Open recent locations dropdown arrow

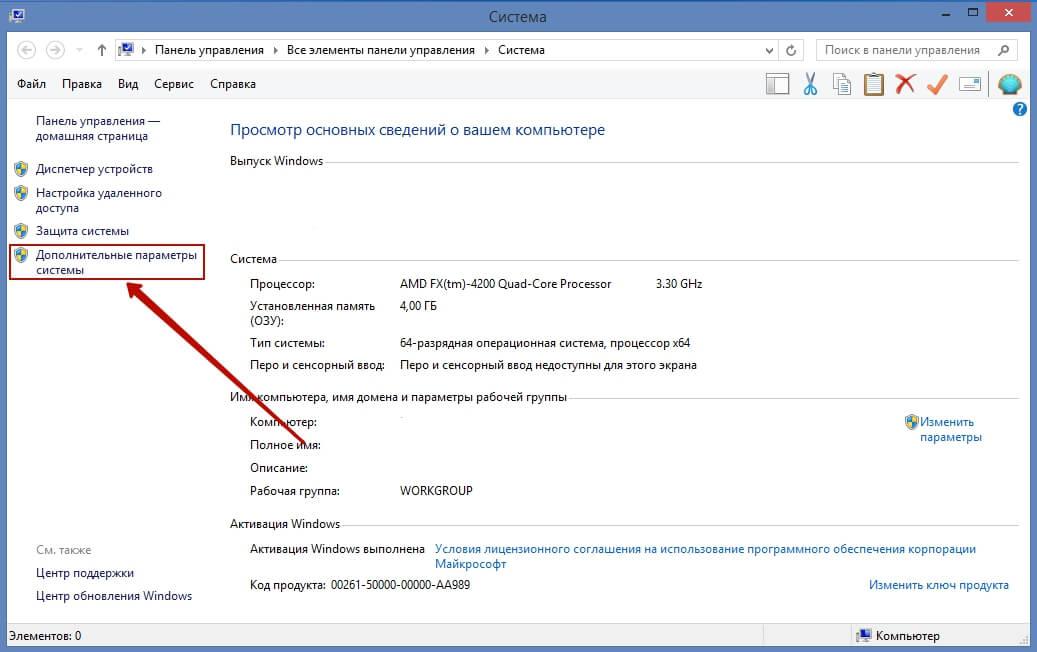(79, 50)
